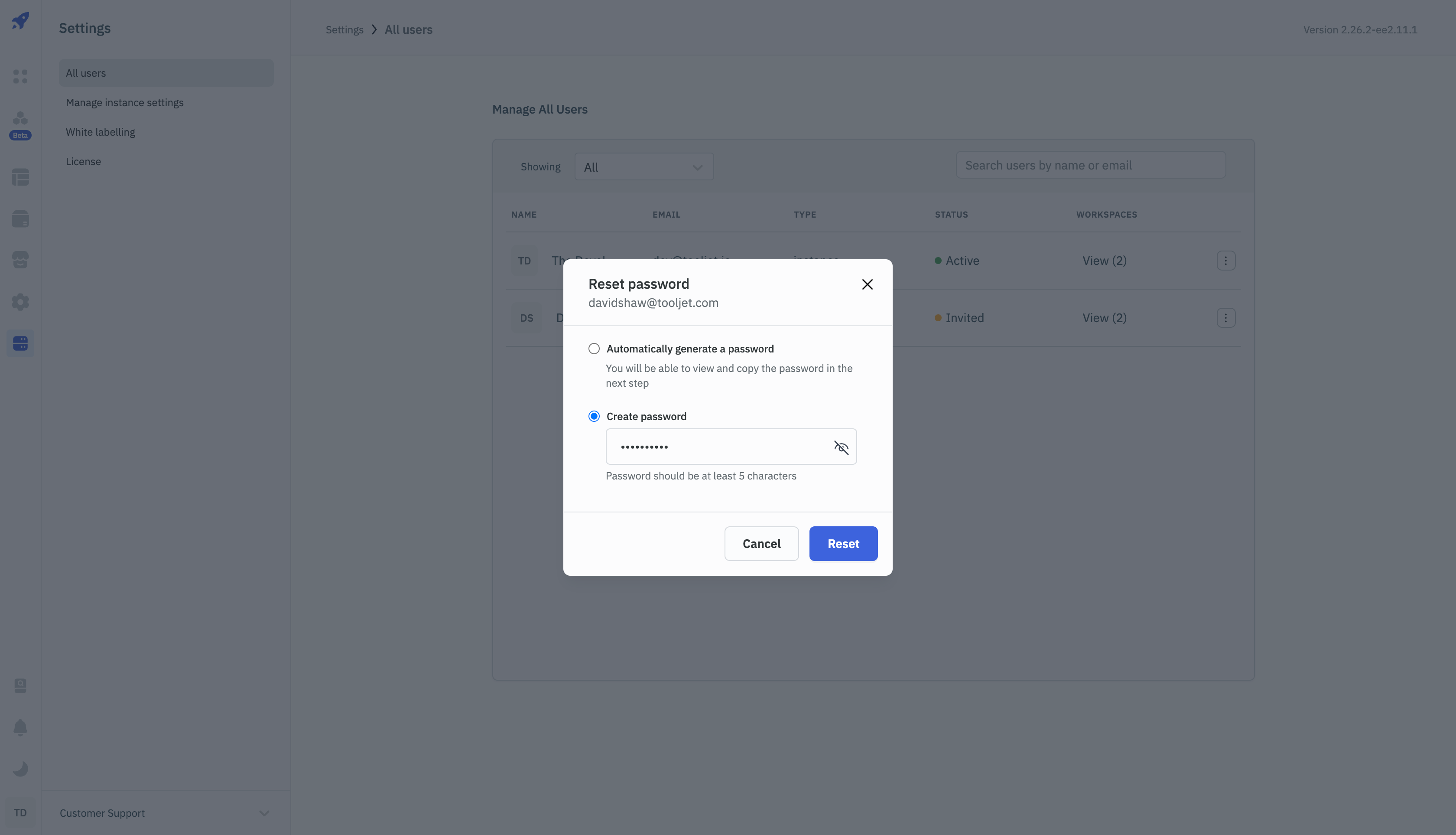Image resolution: width=1456 pixels, height=835 pixels.
Task: Click the TD profile avatar in sidebar
Action: (x=21, y=812)
